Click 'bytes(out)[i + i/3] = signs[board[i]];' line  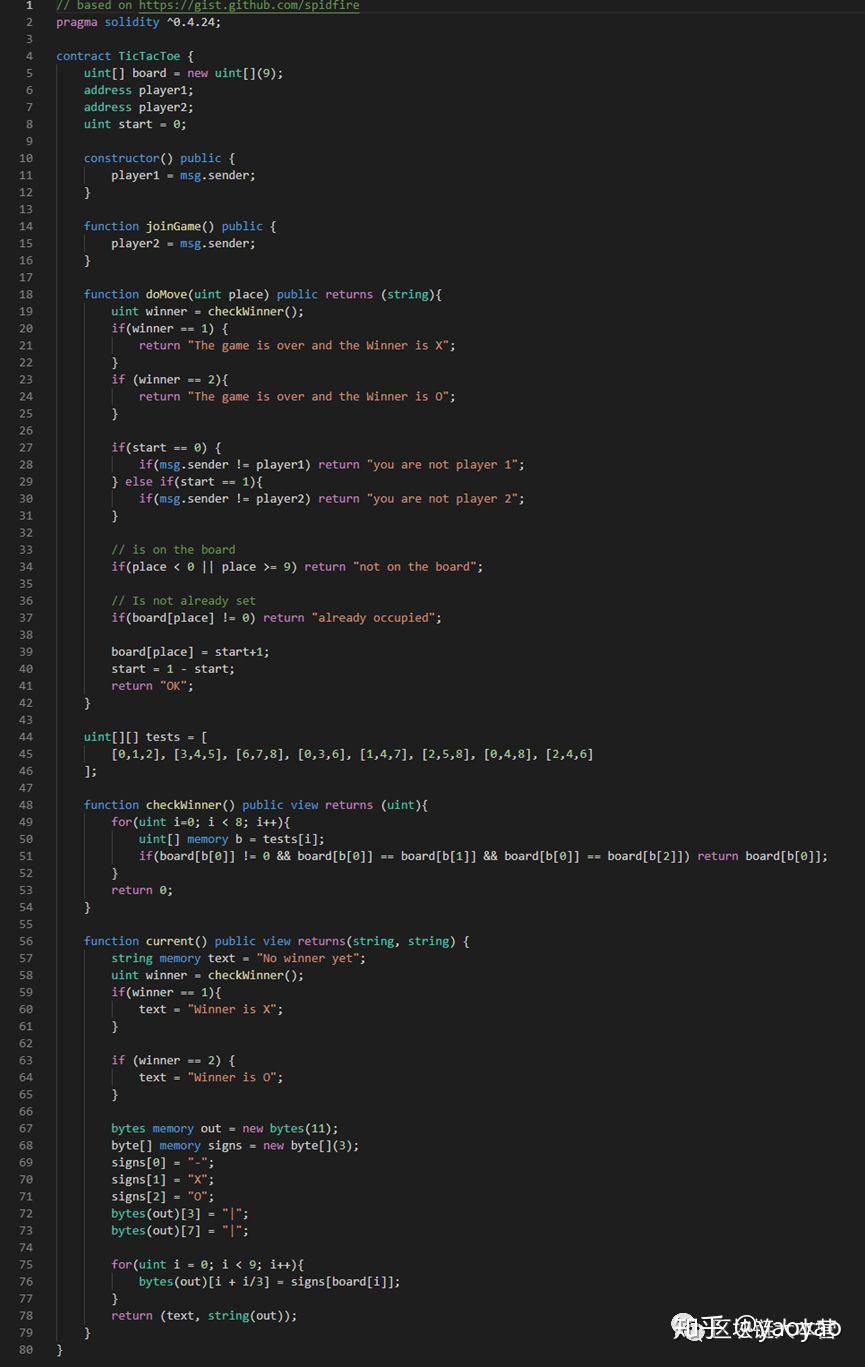[270, 1281]
